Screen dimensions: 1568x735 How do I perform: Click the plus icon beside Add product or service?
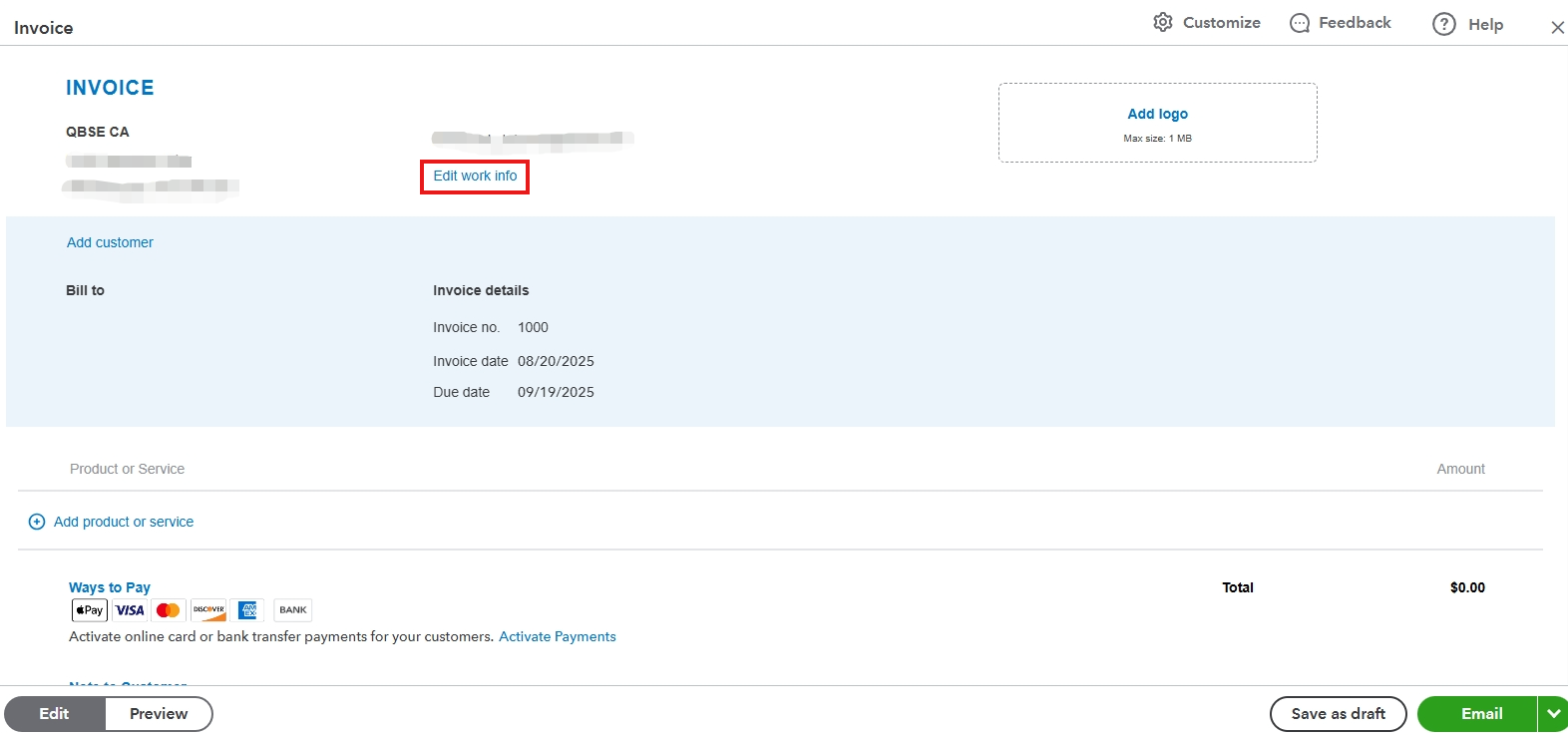[x=37, y=522]
